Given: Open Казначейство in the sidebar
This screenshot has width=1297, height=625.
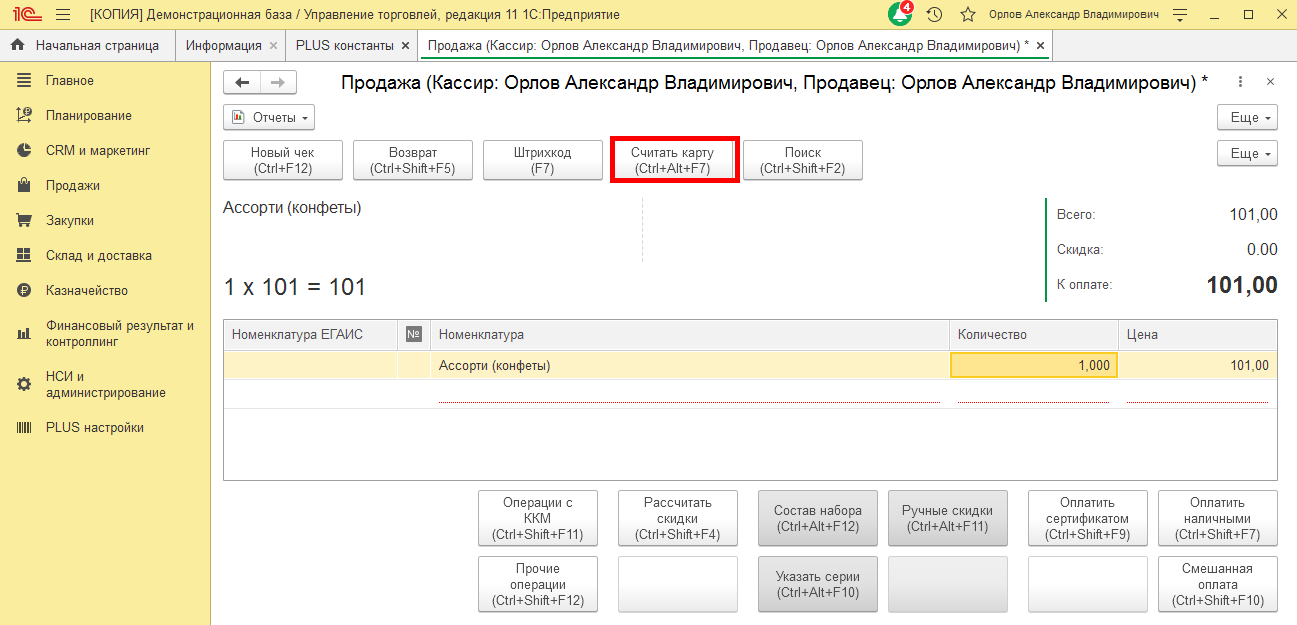Looking at the screenshot, I should point(86,290).
